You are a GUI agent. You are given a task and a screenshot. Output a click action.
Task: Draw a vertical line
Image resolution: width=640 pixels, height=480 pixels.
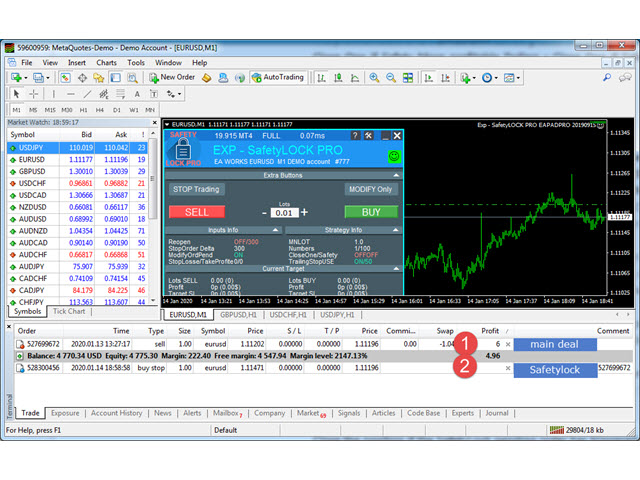coord(53,94)
